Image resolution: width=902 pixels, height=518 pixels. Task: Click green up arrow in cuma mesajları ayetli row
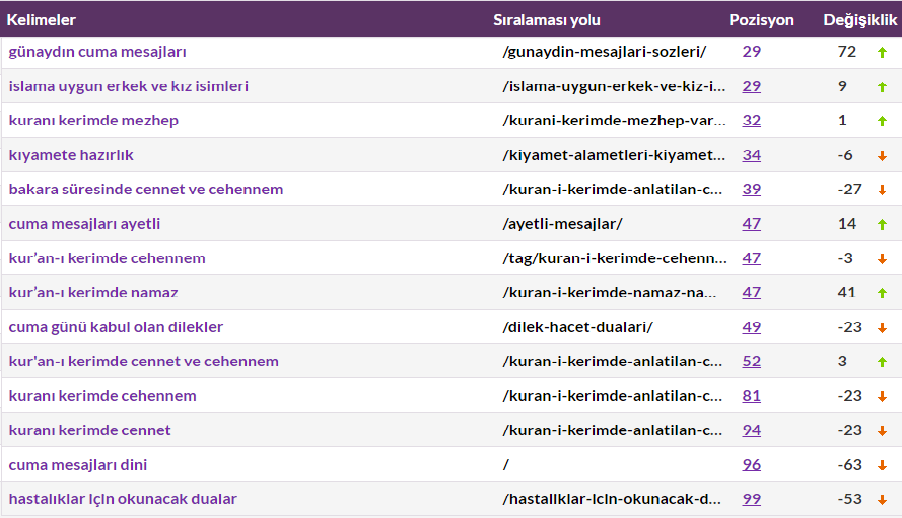[882, 224]
